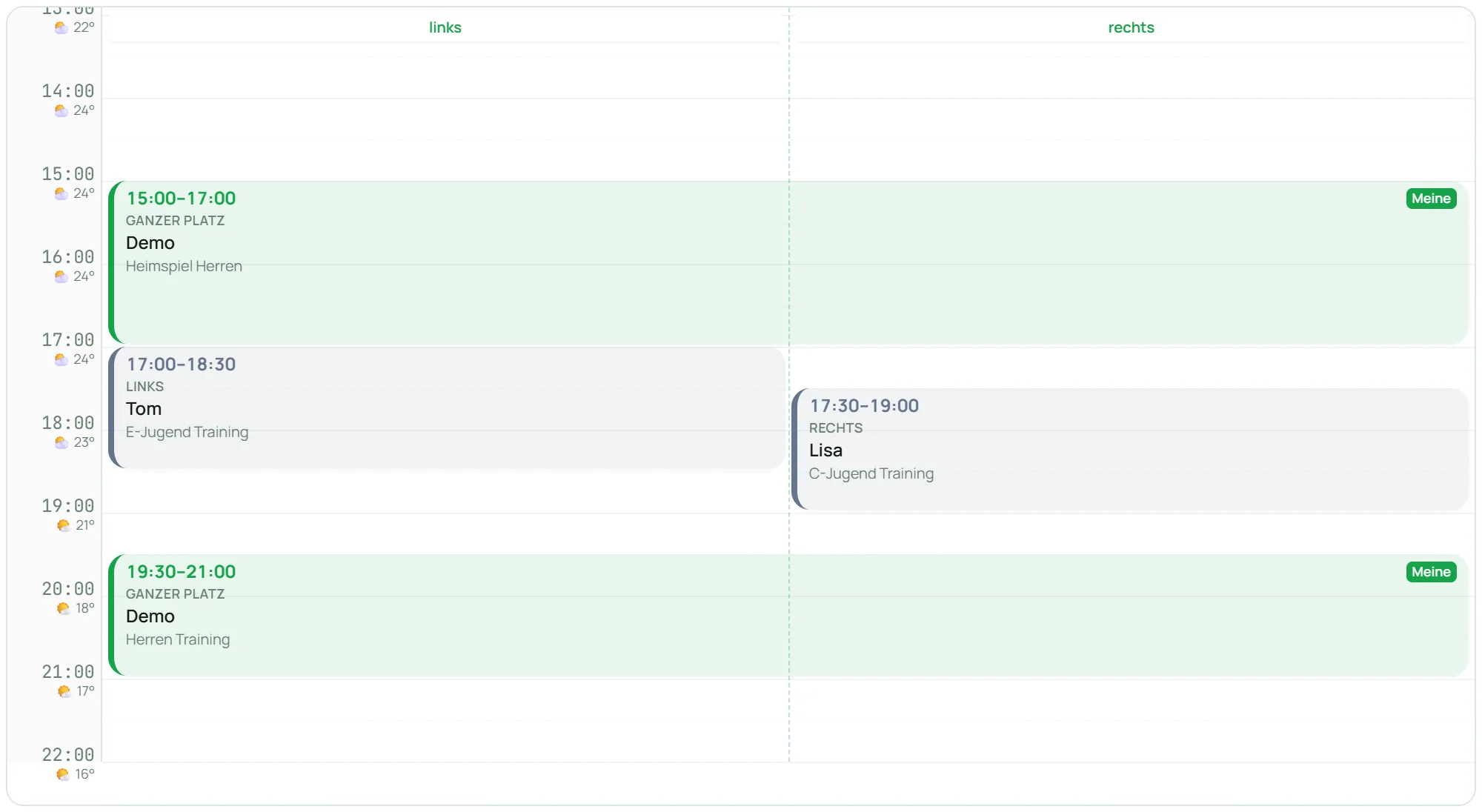This screenshot has width=1482, height=812.
Task: Click the 14:00 time label
Action: click(x=68, y=91)
